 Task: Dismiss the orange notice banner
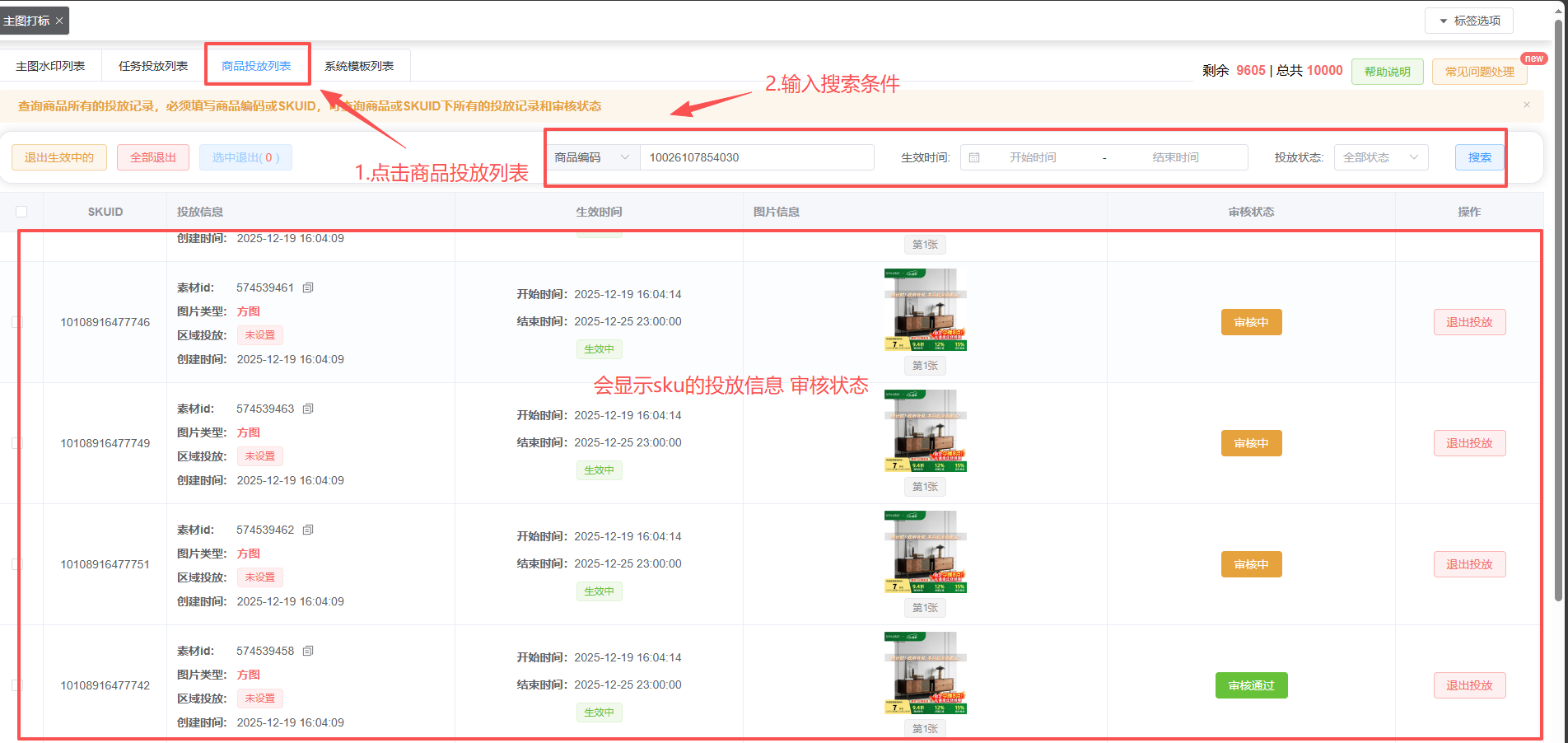pyautogui.click(x=1527, y=105)
